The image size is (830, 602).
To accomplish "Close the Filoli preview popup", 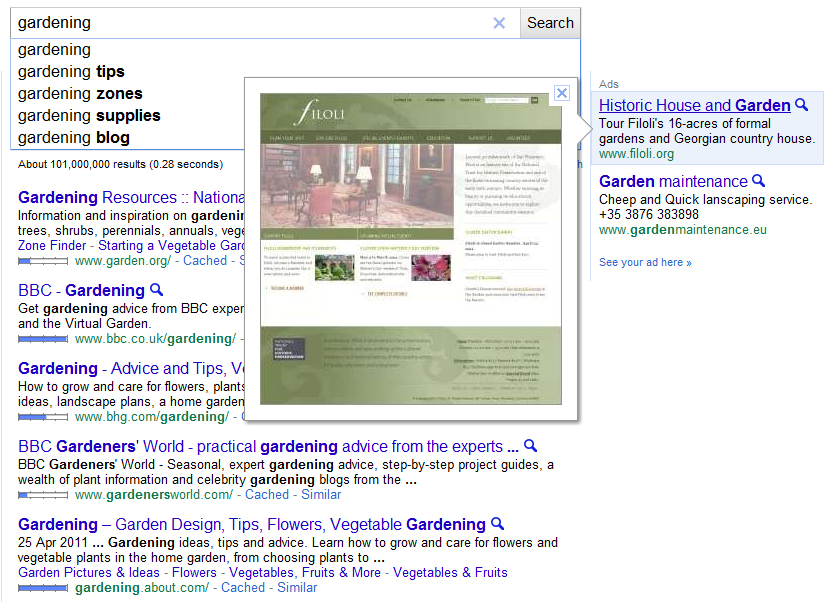I will pyautogui.click(x=562, y=93).
